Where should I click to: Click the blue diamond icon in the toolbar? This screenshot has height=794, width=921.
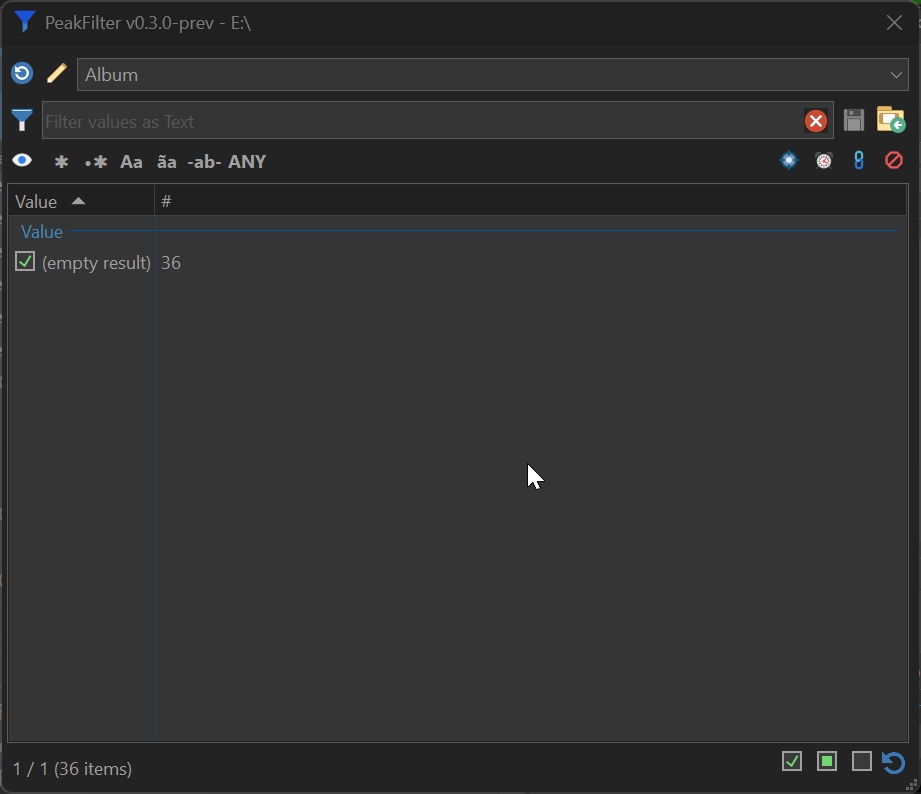789,161
